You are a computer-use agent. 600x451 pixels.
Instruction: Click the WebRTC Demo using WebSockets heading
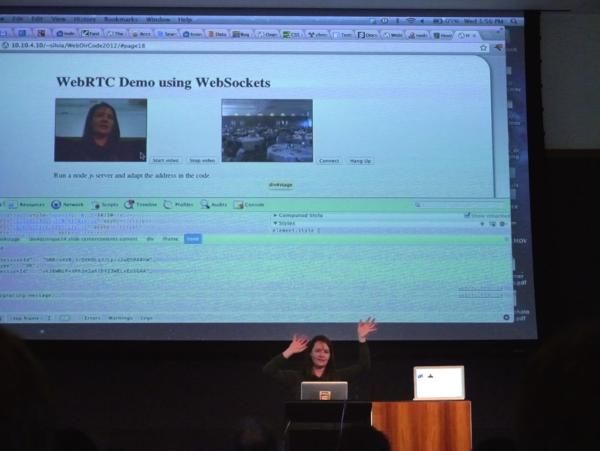163,82
